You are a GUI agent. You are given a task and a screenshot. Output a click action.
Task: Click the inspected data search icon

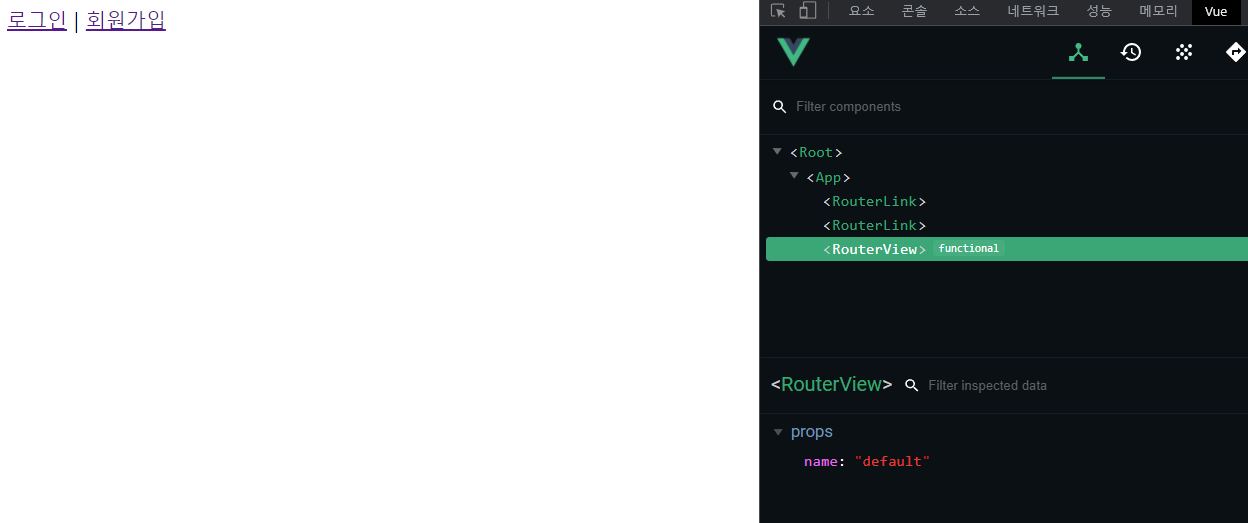[911, 385]
